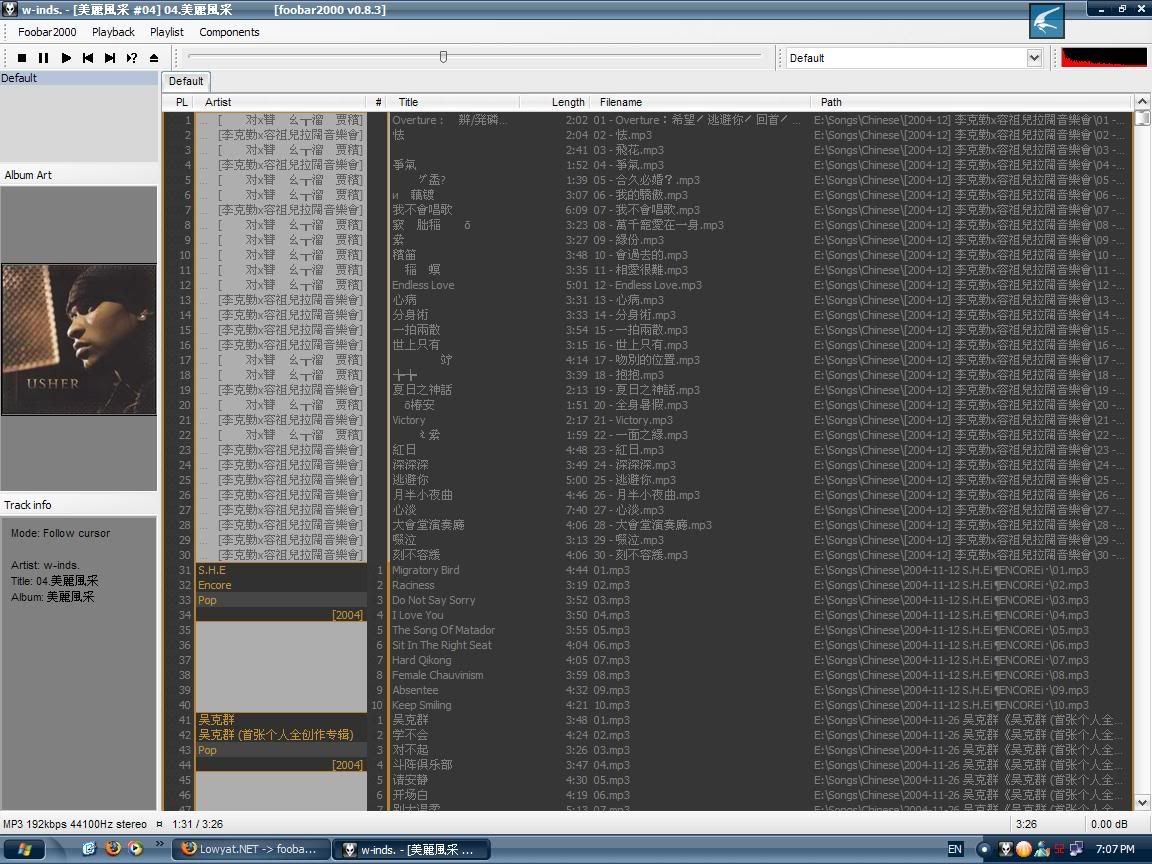This screenshot has height=864, width=1152.
Task: Click the Mode: Follow cursor text
Action: [60, 533]
